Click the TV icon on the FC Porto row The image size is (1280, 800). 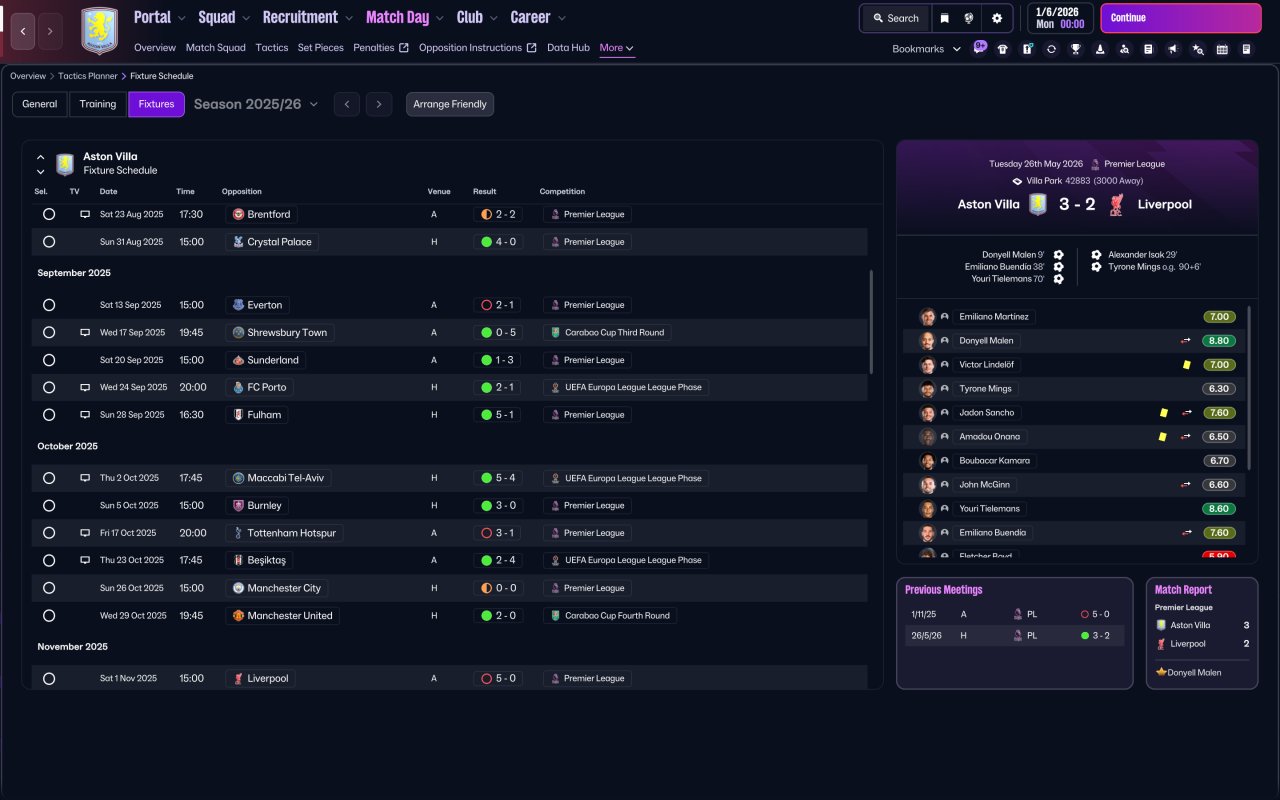pos(85,387)
